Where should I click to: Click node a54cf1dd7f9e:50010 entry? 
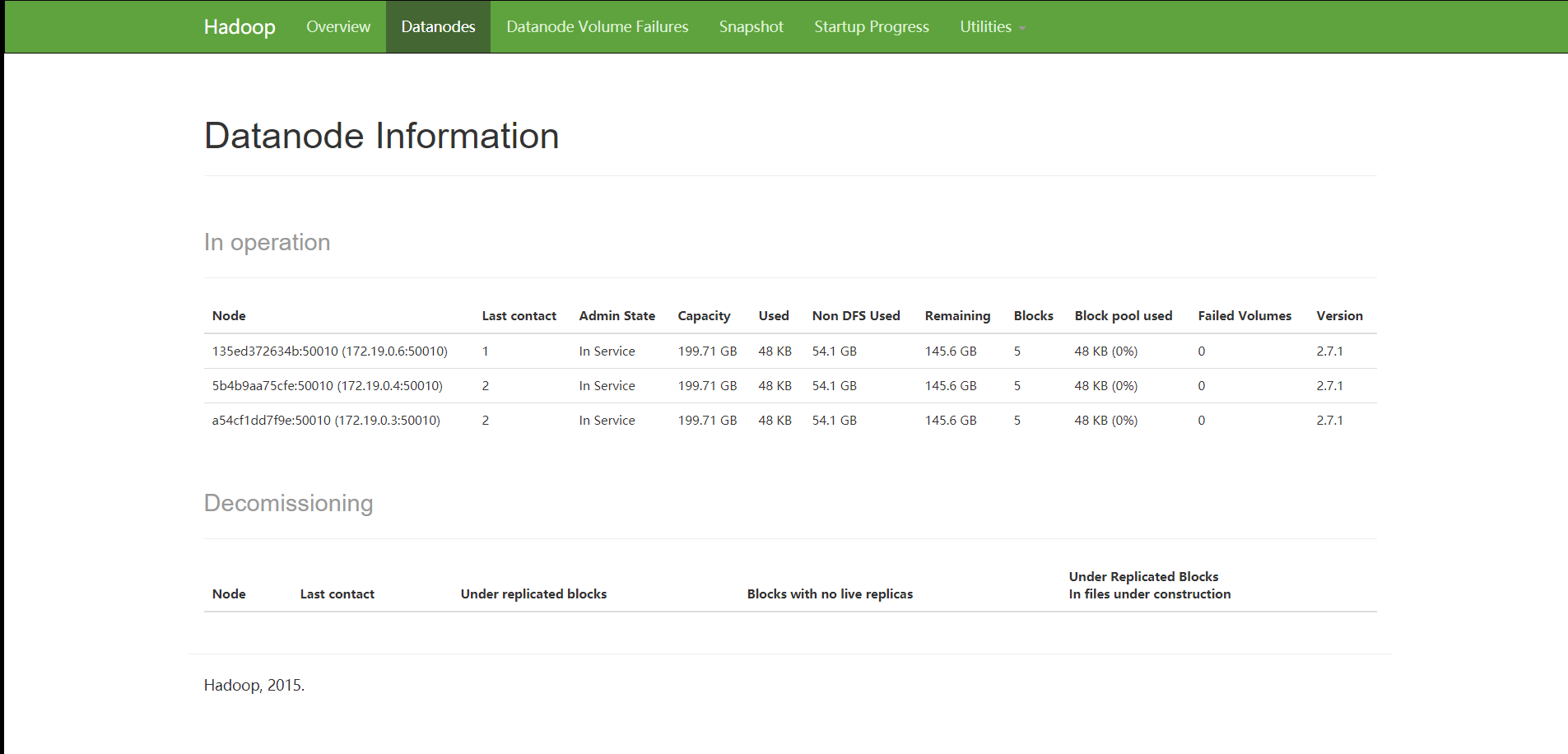pos(326,421)
